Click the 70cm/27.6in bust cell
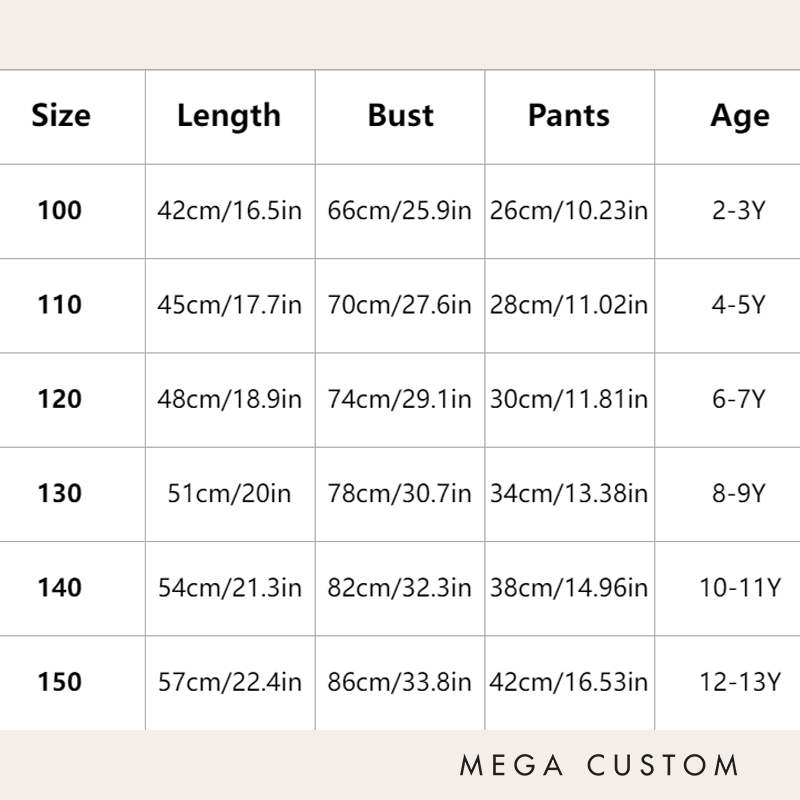This screenshot has height=800, width=800. [x=400, y=305]
